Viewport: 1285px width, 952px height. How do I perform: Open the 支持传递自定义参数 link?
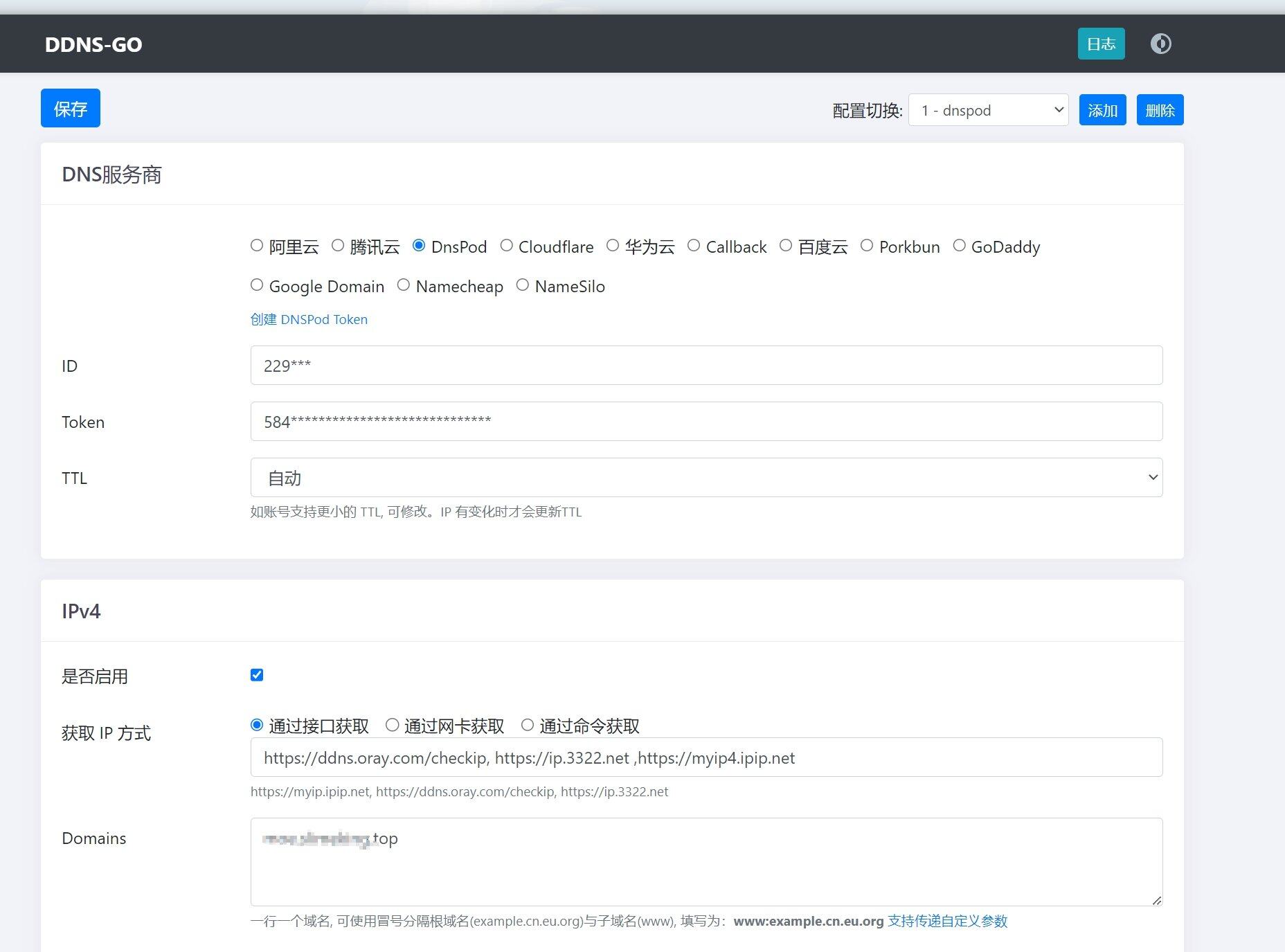[x=947, y=921]
